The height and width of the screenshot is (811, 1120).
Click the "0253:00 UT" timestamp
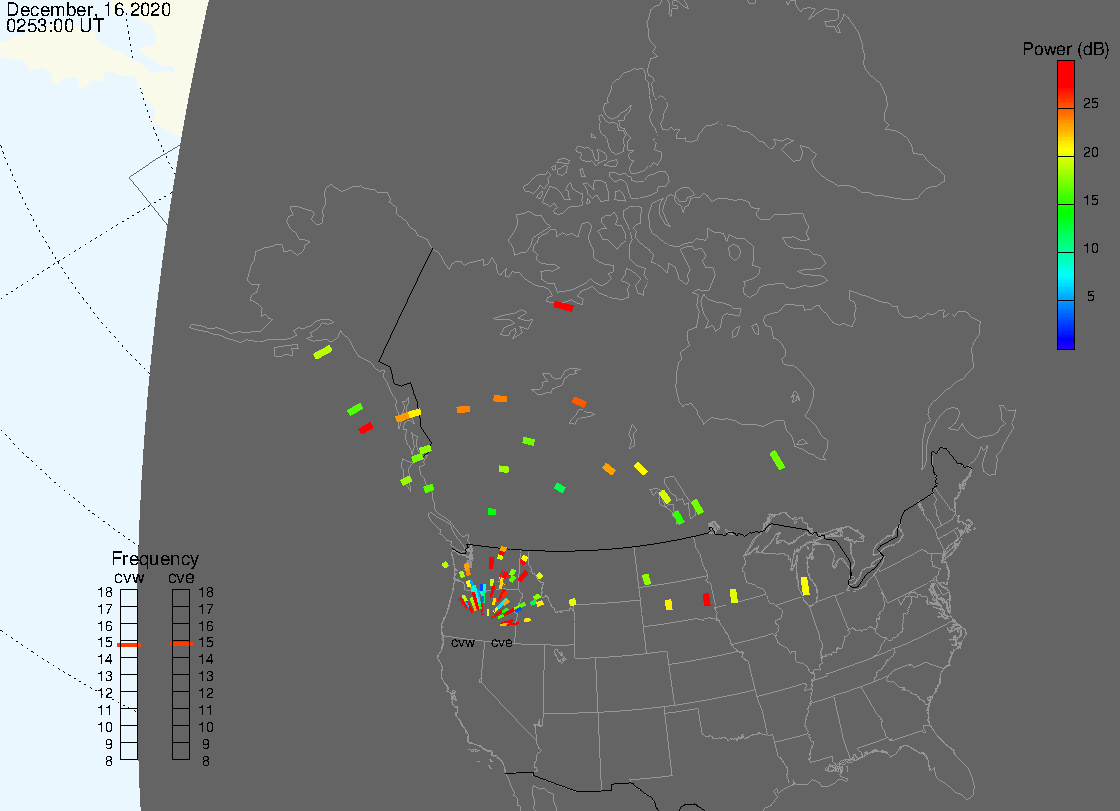tap(55, 25)
